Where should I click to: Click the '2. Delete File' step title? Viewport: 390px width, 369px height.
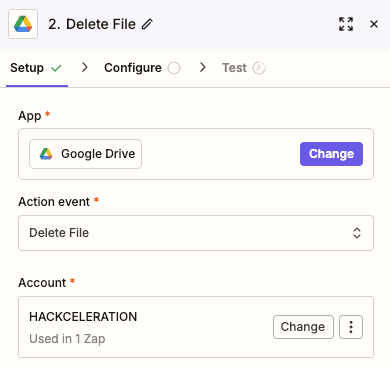click(x=92, y=24)
